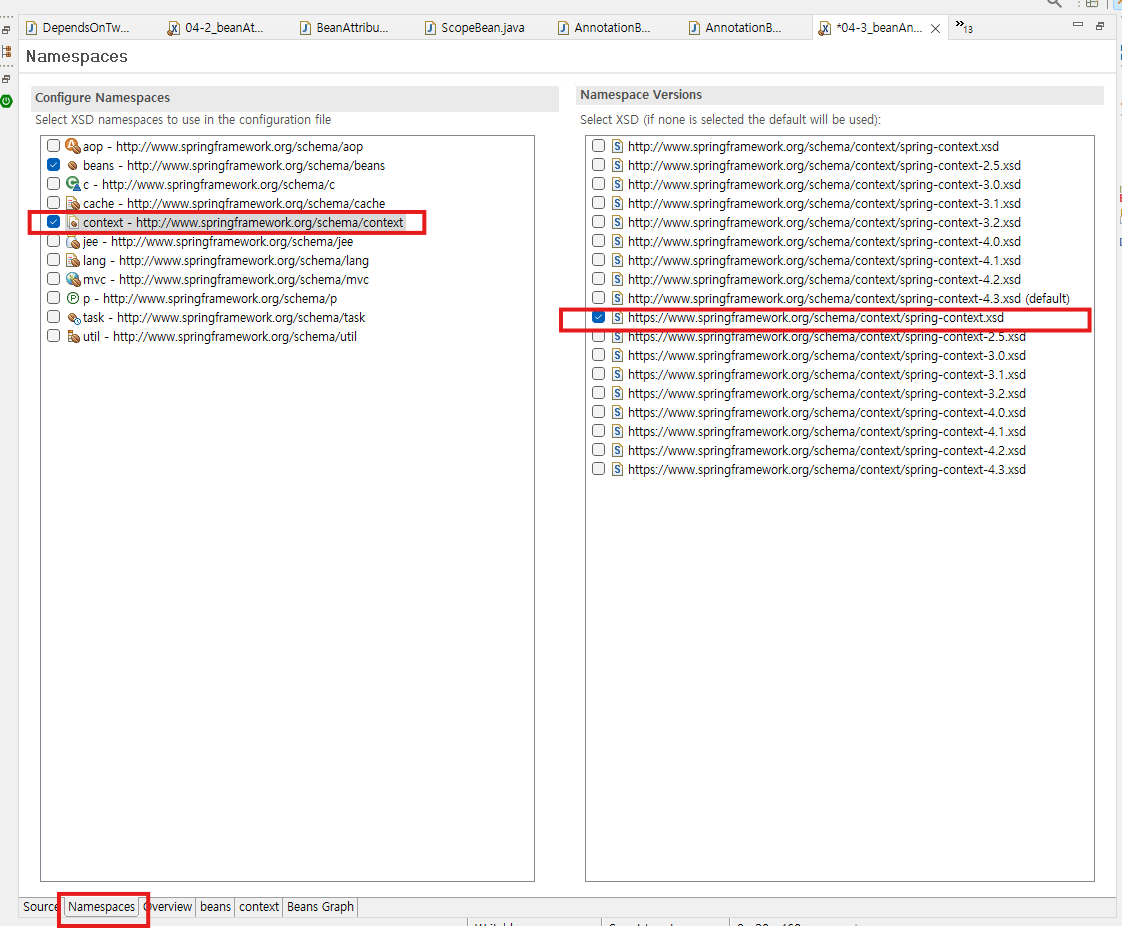Viewport: 1122px width, 929px height.
Task: Click the task namespace icon
Action: pos(73,317)
